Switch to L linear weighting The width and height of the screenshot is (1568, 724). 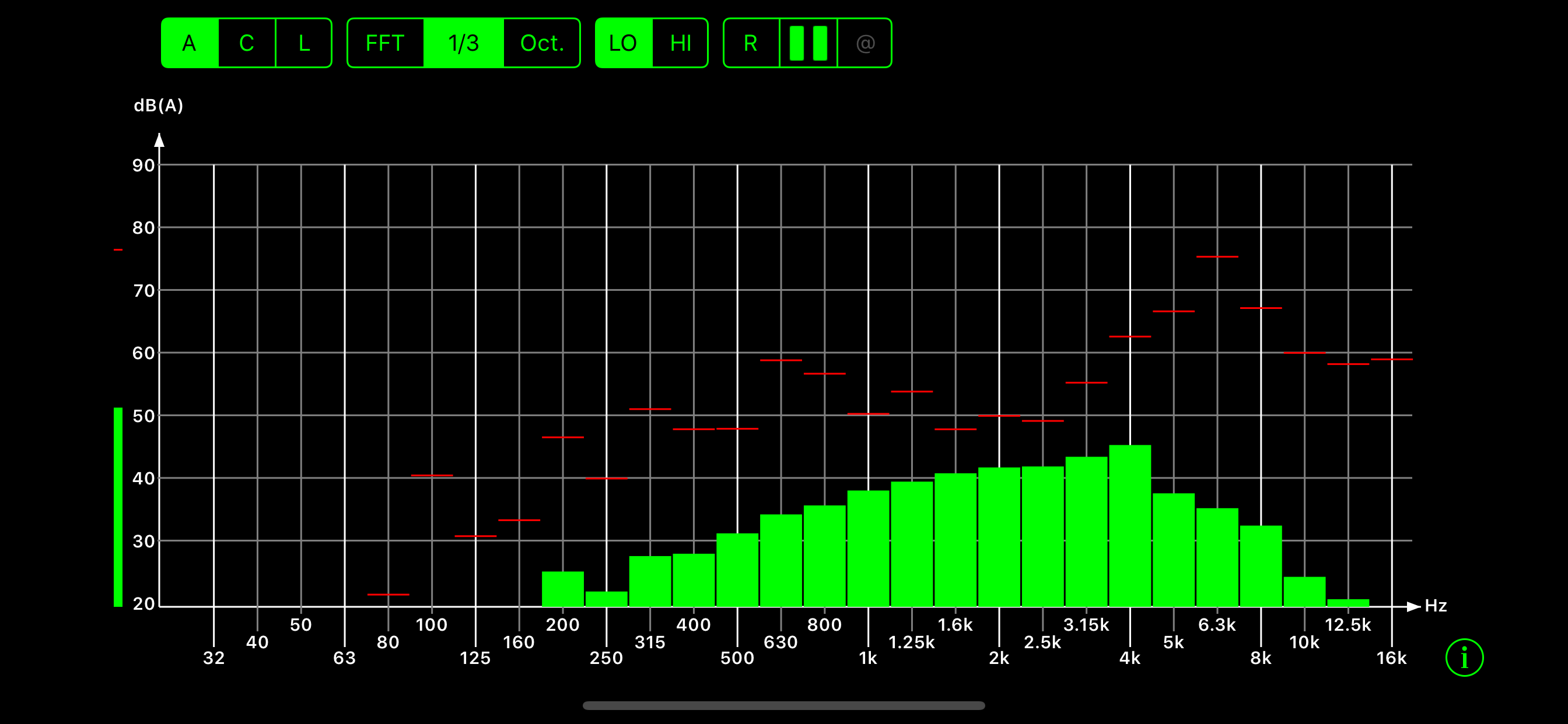point(304,43)
